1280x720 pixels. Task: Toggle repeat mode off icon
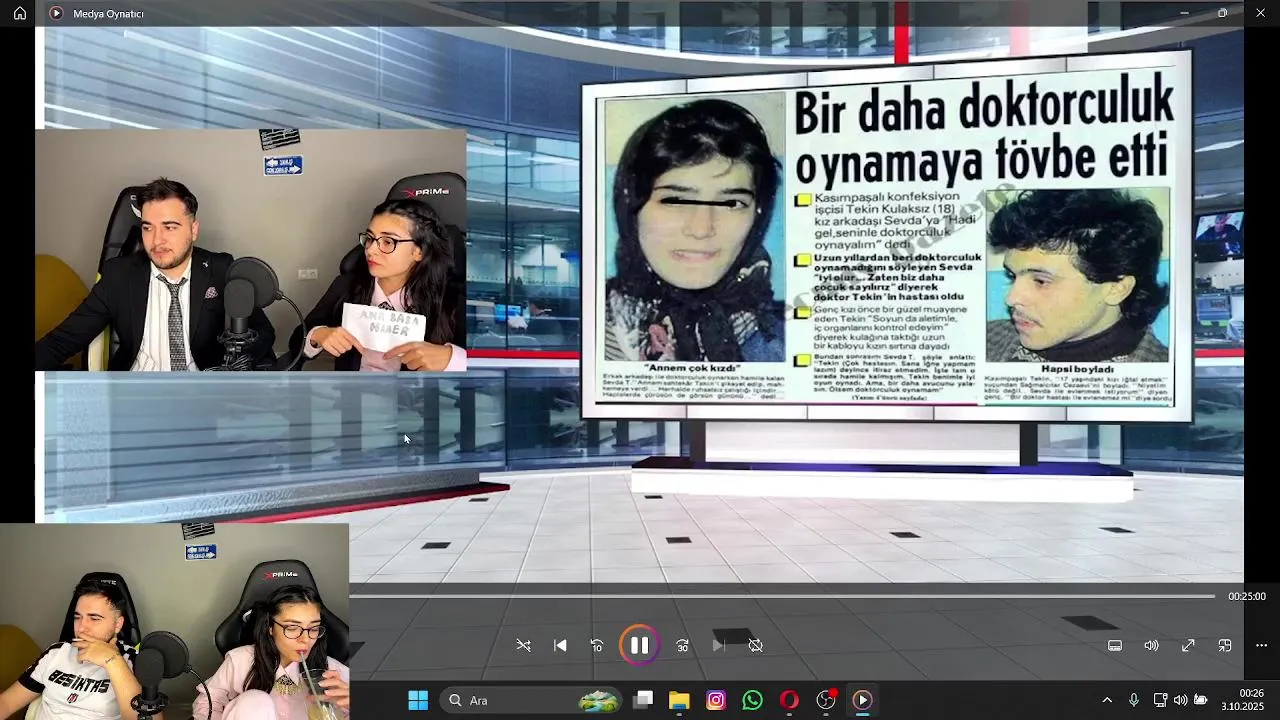tap(755, 646)
